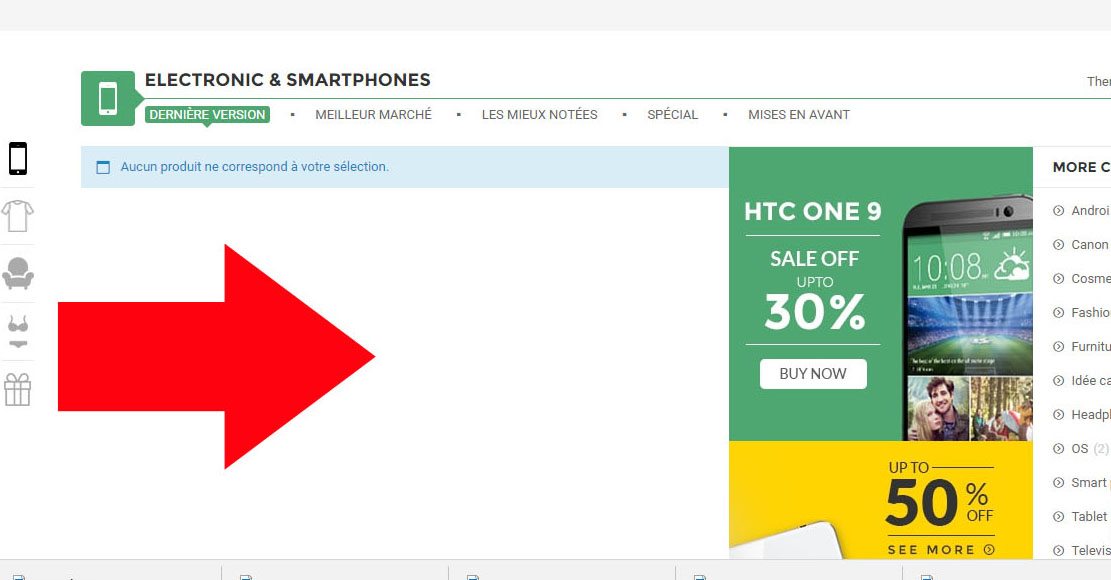Viewport: 1111px width, 580px height.
Task: Click the circled arrow next to SEE MORE
Action: point(989,549)
